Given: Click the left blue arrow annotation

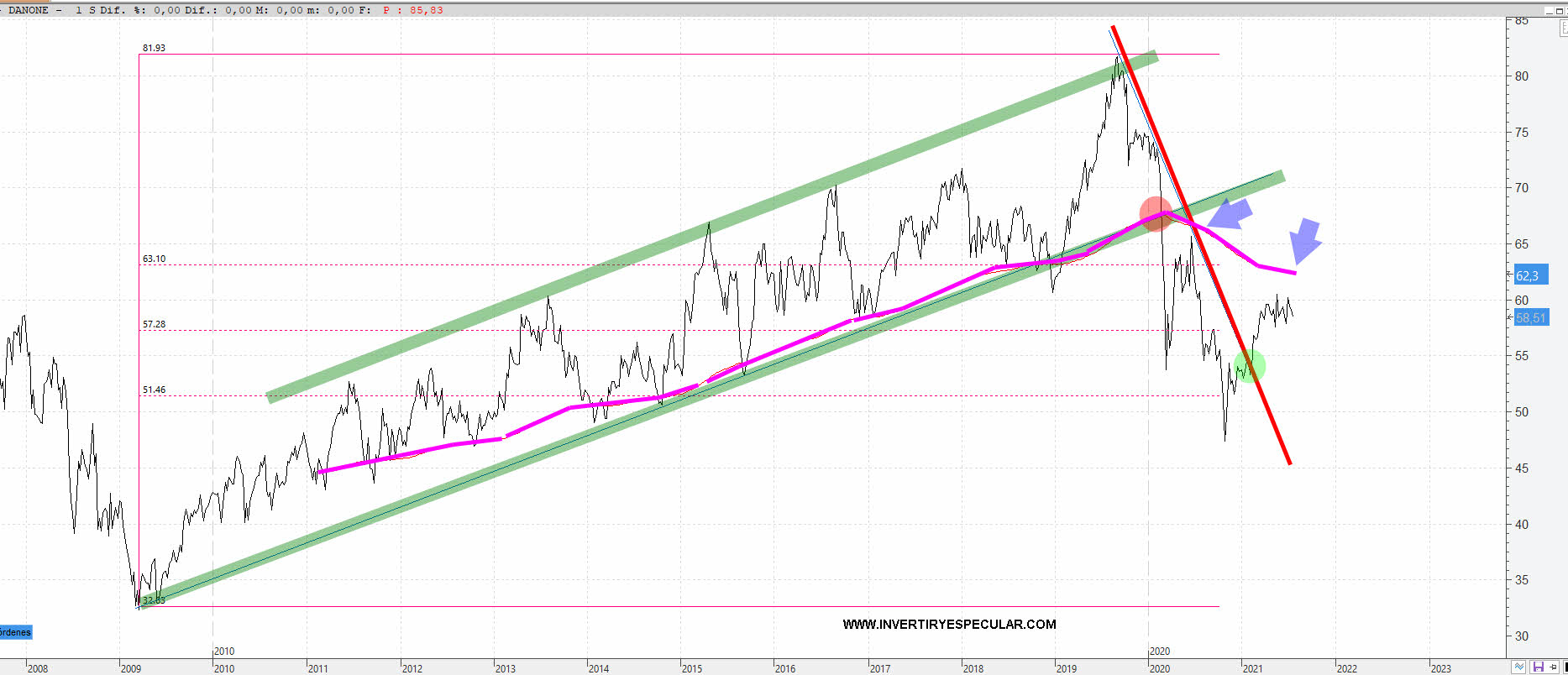Looking at the screenshot, I should pyautogui.click(x=1230, y=215).
